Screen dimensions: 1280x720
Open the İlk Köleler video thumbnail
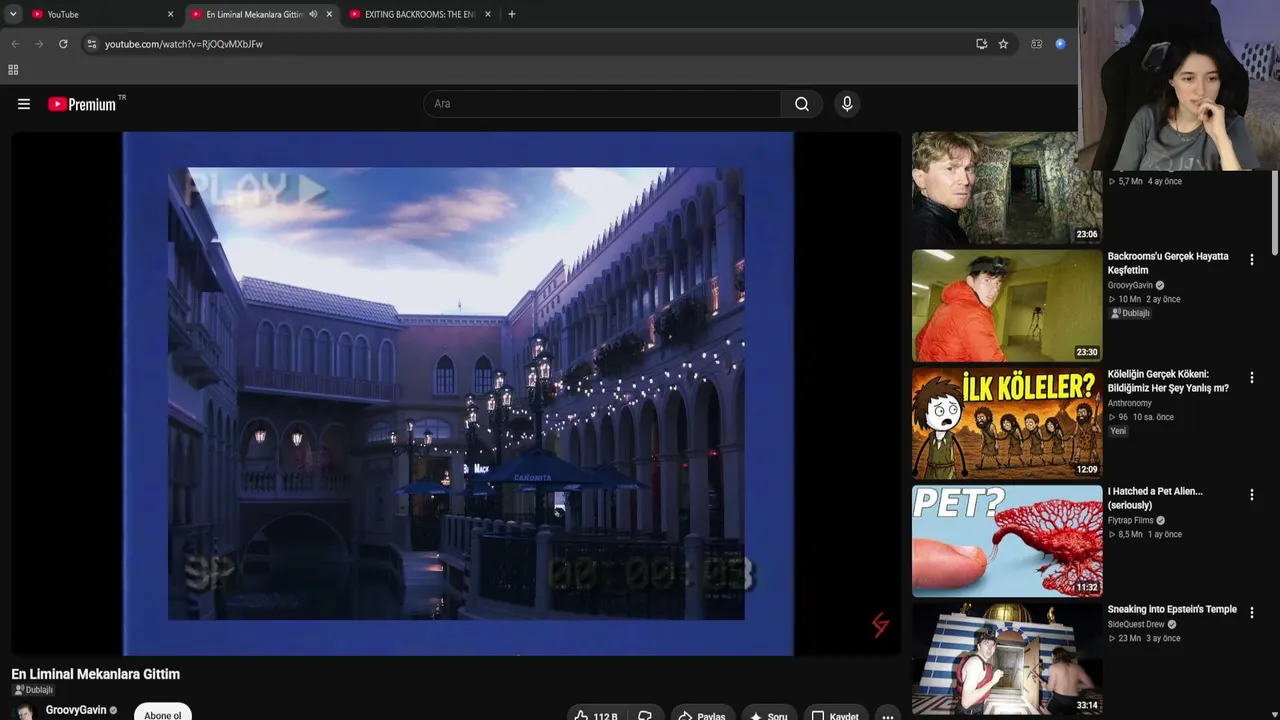pyautogui.click(x=1007, y=422)
